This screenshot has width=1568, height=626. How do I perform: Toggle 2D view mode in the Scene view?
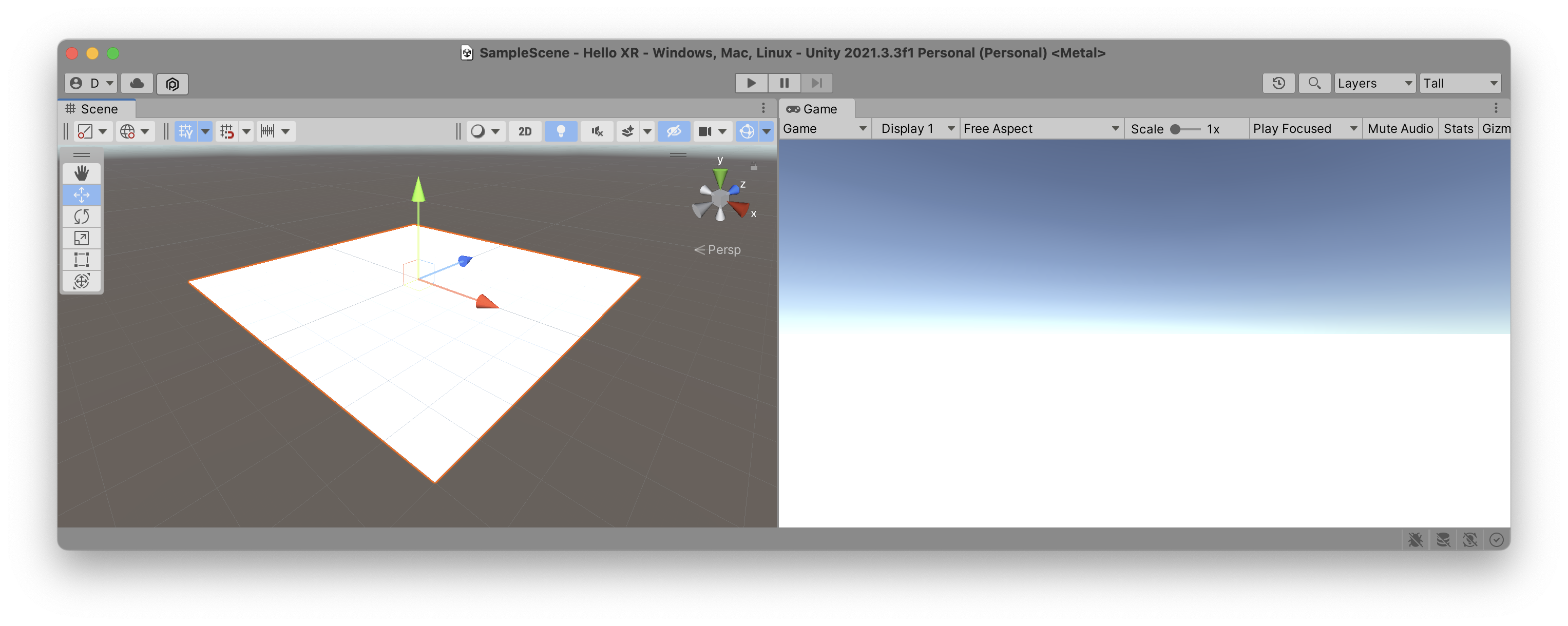[524, 131]
